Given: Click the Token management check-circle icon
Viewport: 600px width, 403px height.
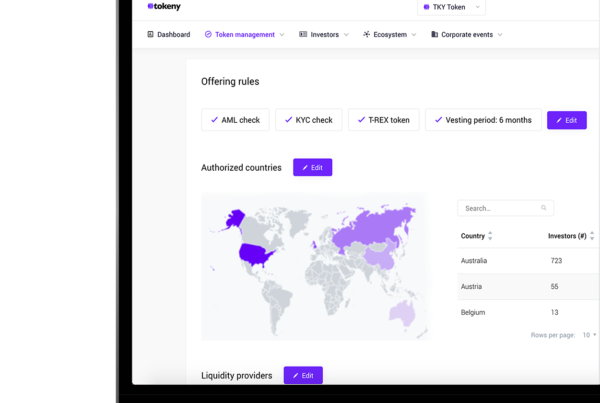Looking at the screenshot, I should click(208, 34).
